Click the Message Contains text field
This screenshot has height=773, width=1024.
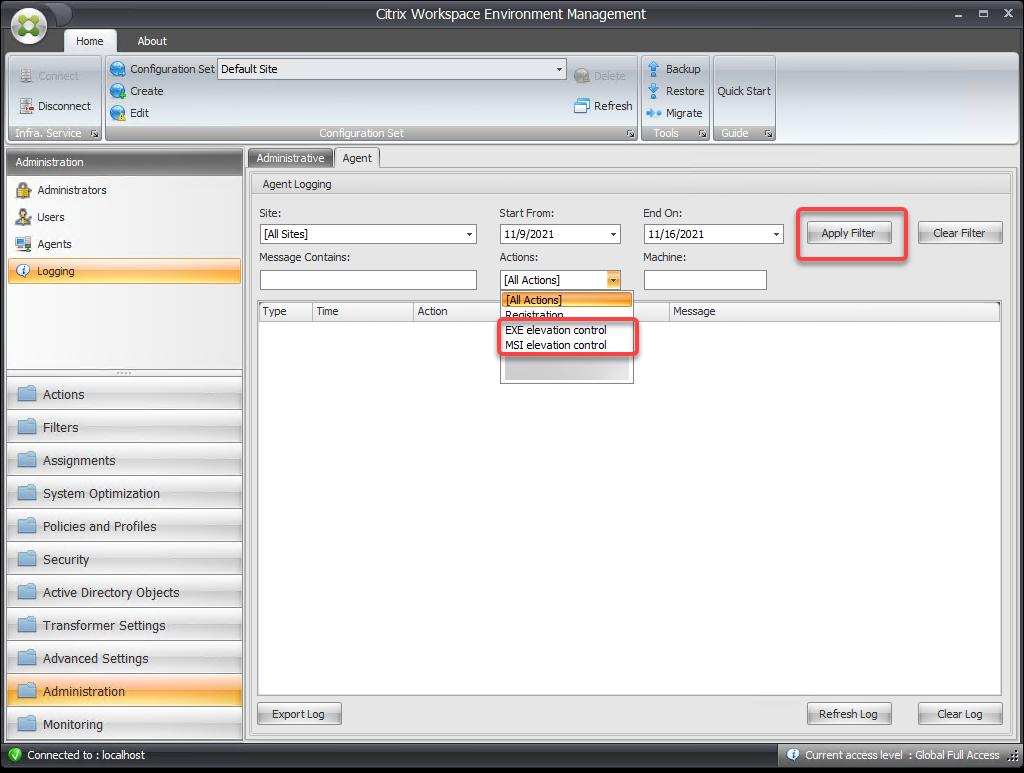pyautogui.click(x=368, y=280)
